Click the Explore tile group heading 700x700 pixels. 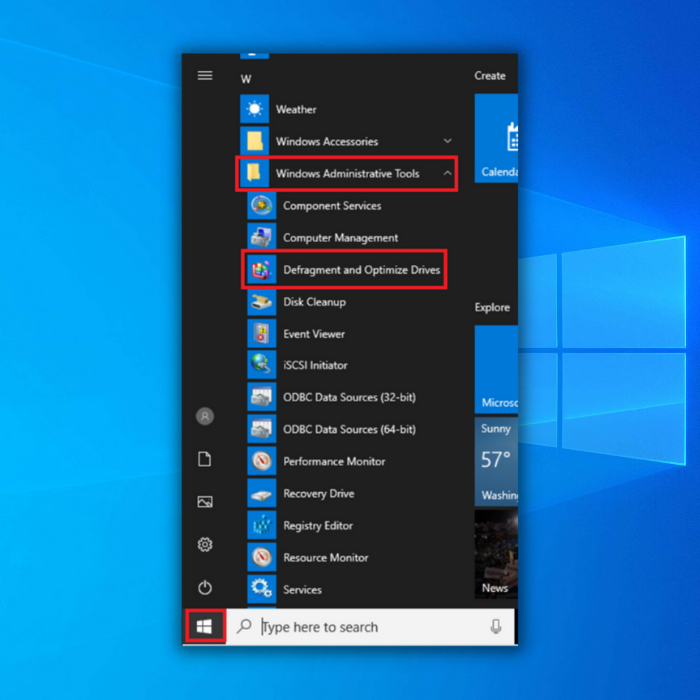click(x=492, y=308)
